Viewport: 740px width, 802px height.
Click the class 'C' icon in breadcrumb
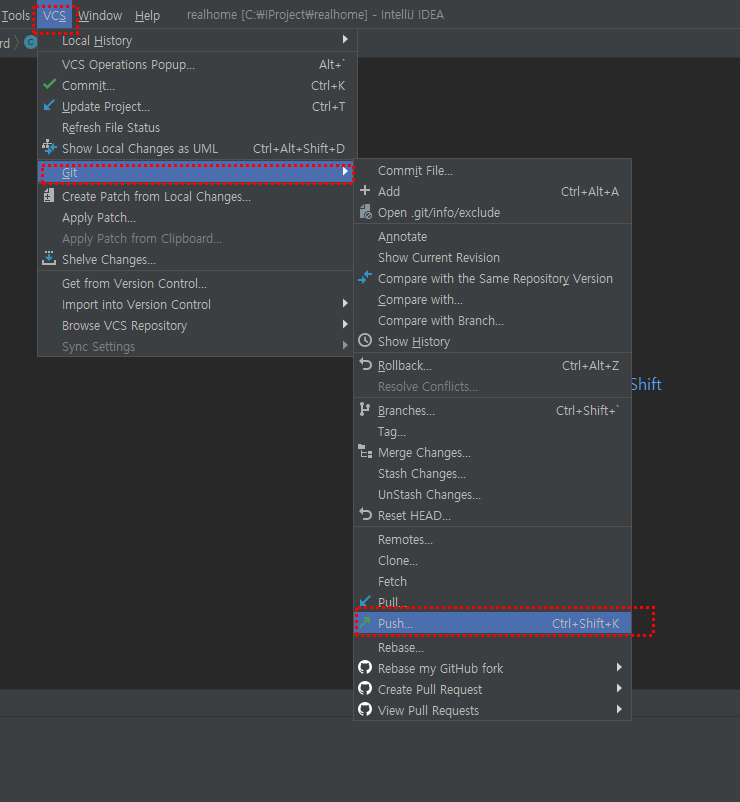tap(31, 42)
